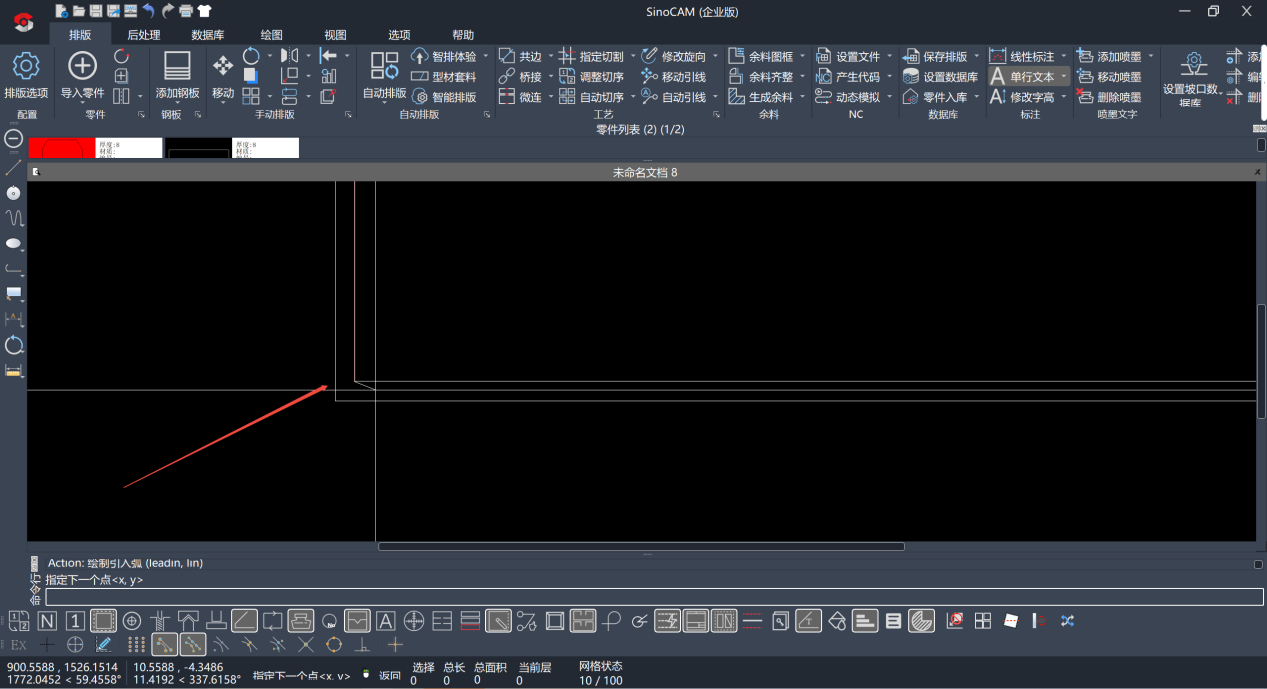Image resolution: width=1267 pixels, height=689 pixels.
Task: Click the boxed A text icon in bottom toolbar
Action: pyautogui.click(x=385, y=621)
